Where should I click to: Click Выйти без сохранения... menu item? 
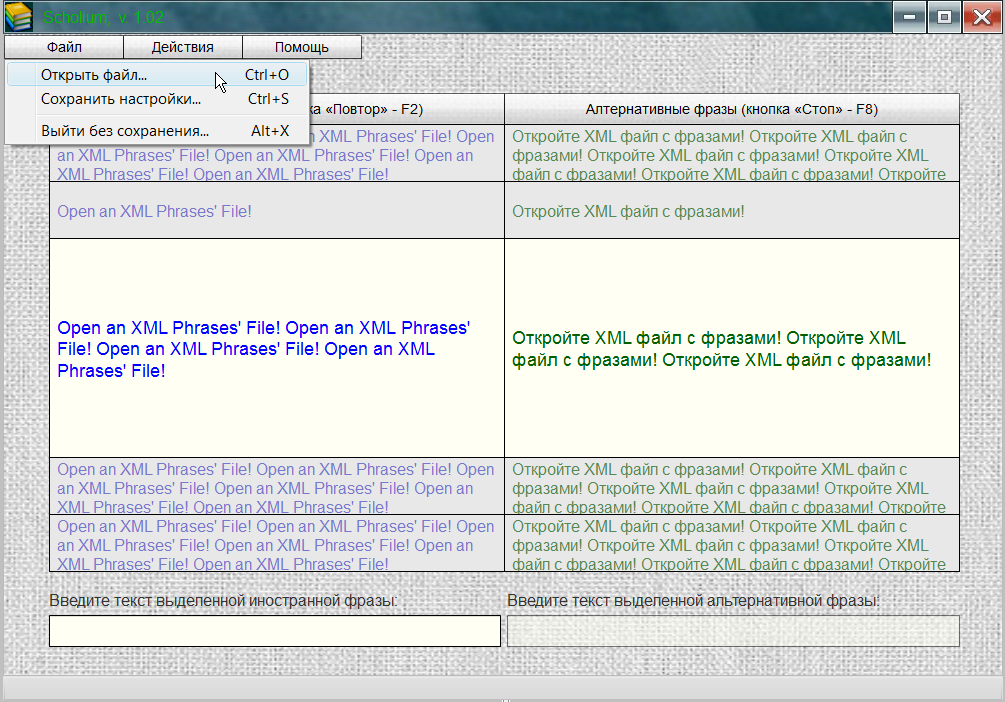124,131
